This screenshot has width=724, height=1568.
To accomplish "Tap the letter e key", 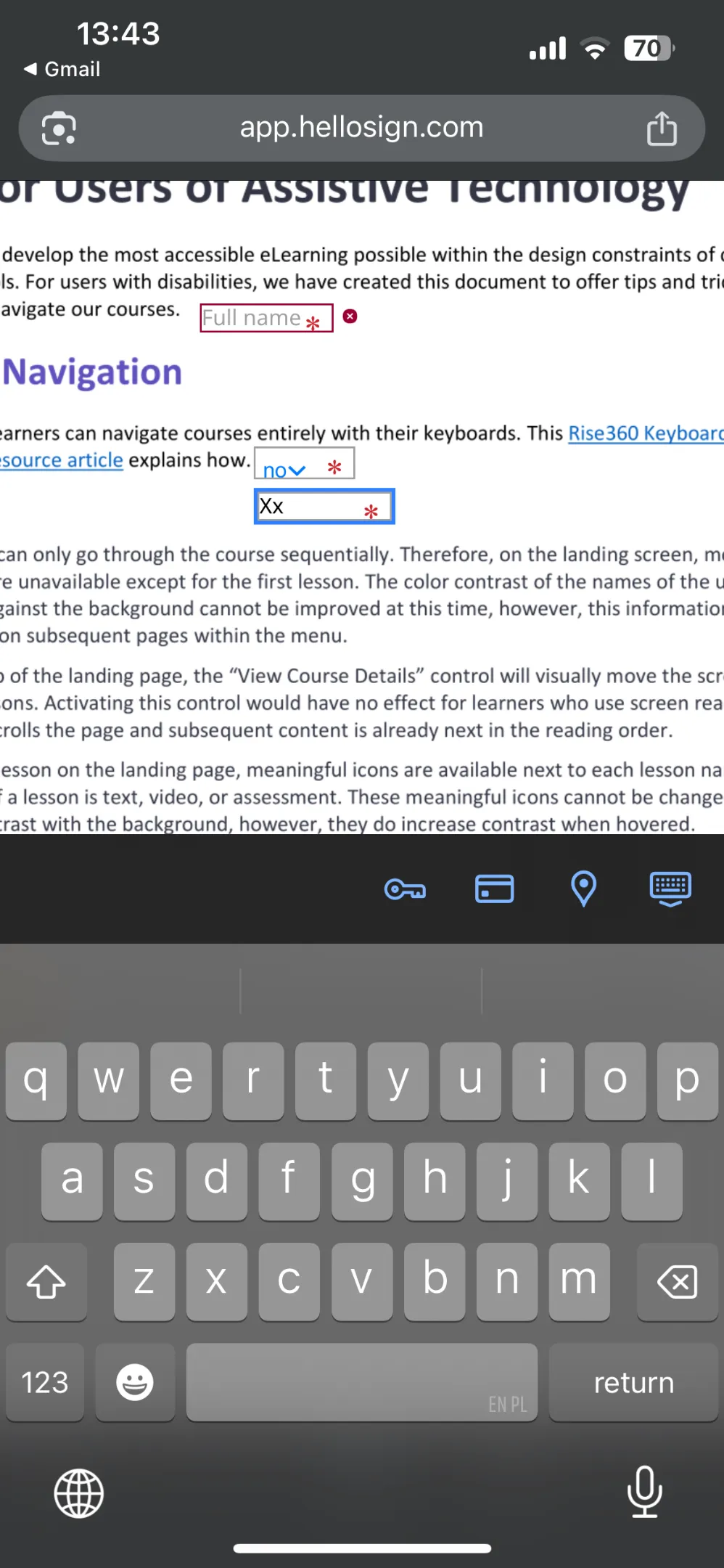I will tap(181, 1081).
